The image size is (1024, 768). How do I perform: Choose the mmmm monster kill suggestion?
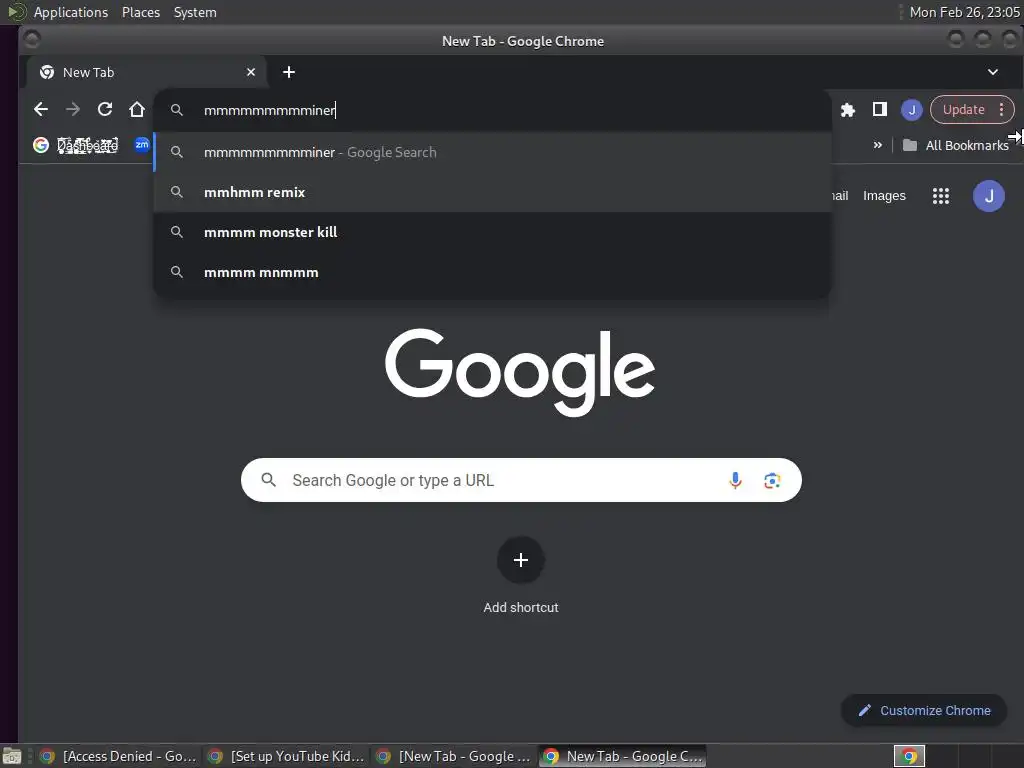point(492,232)
